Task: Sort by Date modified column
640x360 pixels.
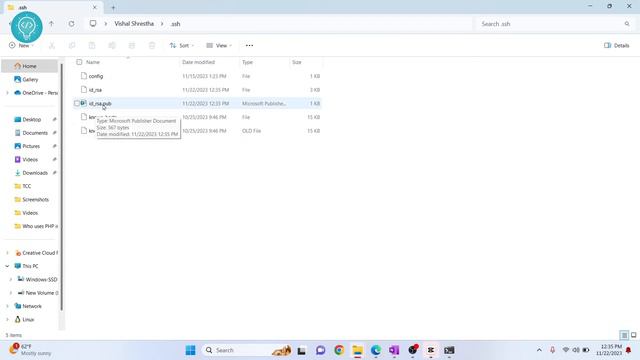Action: click(198, 62)
